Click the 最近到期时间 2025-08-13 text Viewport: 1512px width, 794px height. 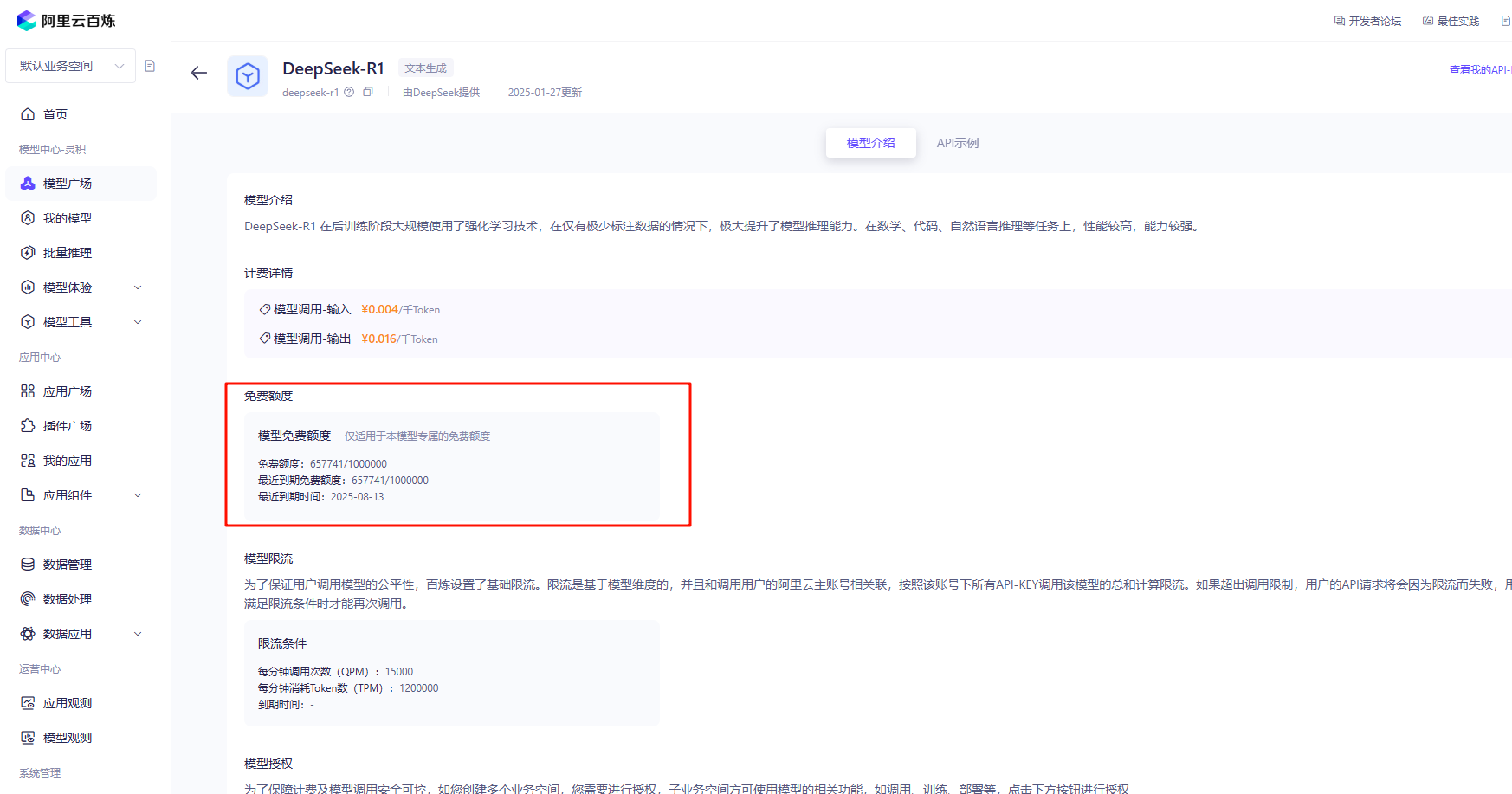(x=320, y=497)
